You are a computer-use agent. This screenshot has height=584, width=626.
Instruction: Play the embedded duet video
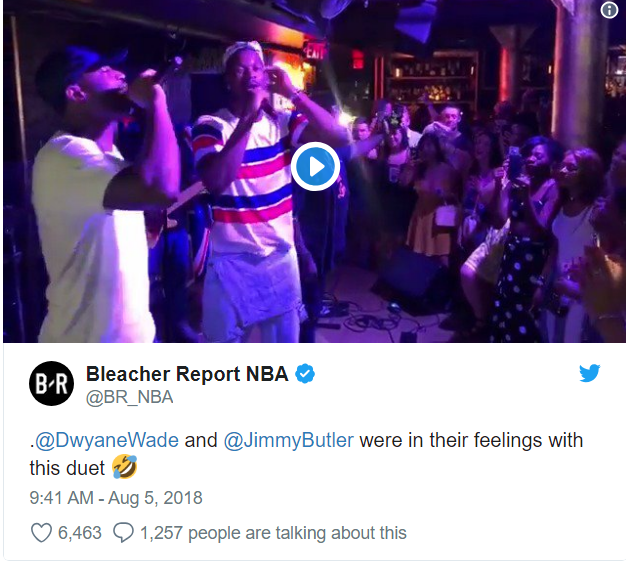click(315, 166)
